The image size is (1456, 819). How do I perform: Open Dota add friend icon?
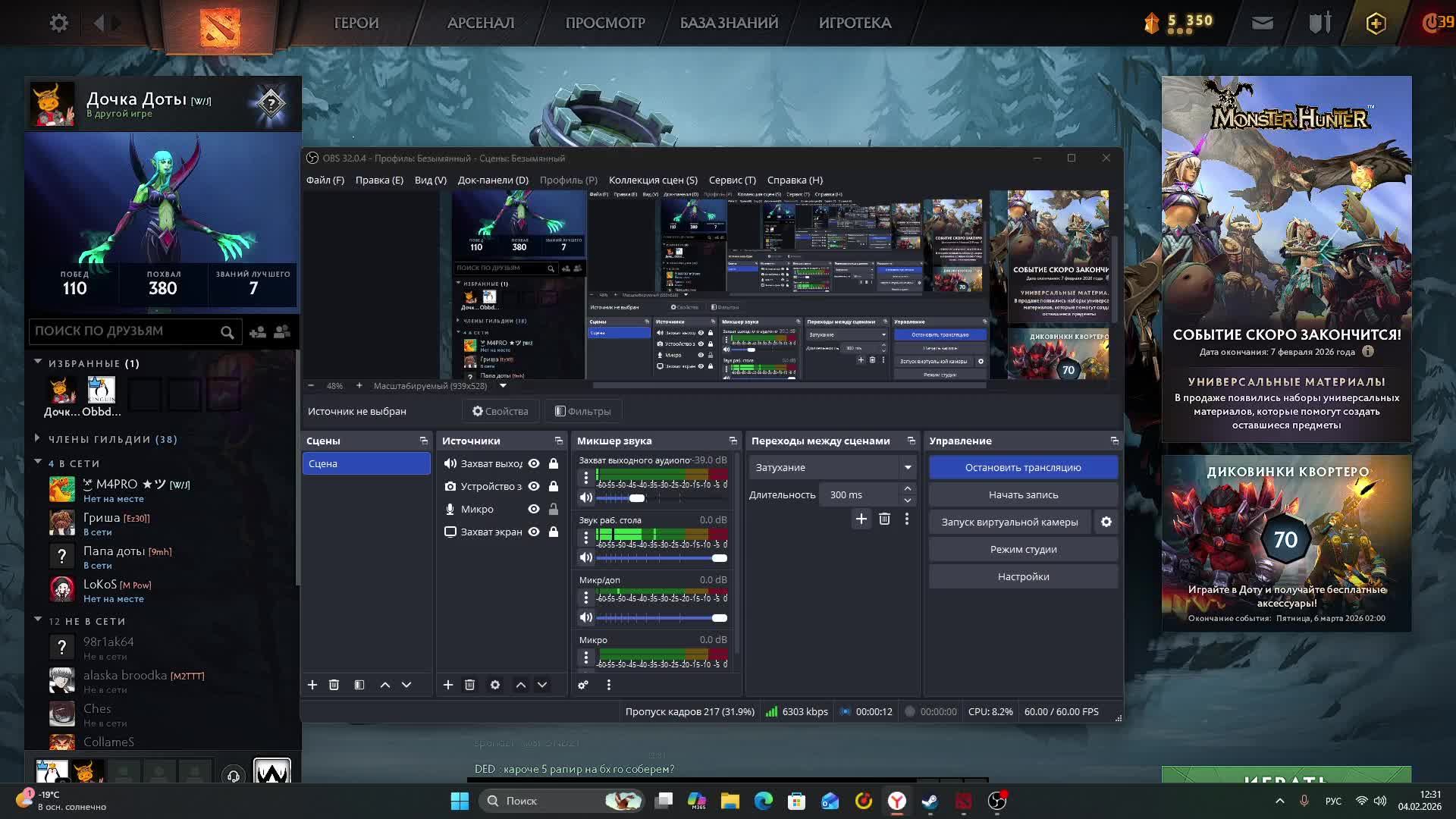[x=258, y=332]
